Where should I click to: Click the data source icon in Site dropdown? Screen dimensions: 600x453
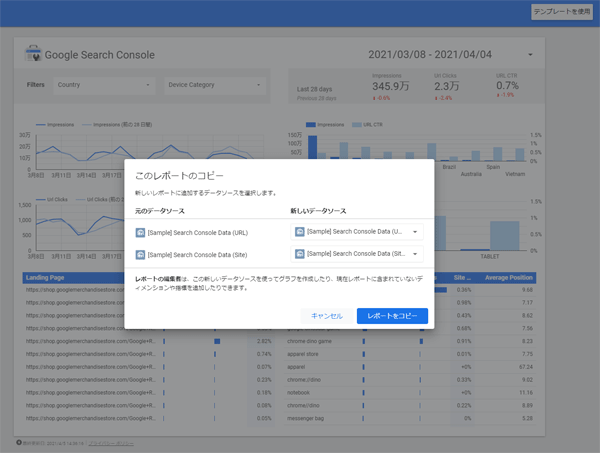point(300,254)
